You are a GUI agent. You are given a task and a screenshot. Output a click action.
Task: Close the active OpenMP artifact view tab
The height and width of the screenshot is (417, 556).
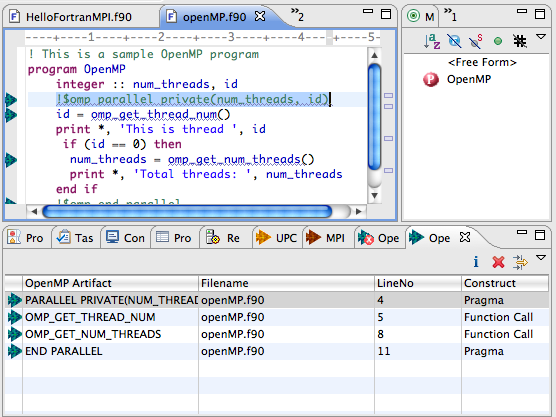465,237
